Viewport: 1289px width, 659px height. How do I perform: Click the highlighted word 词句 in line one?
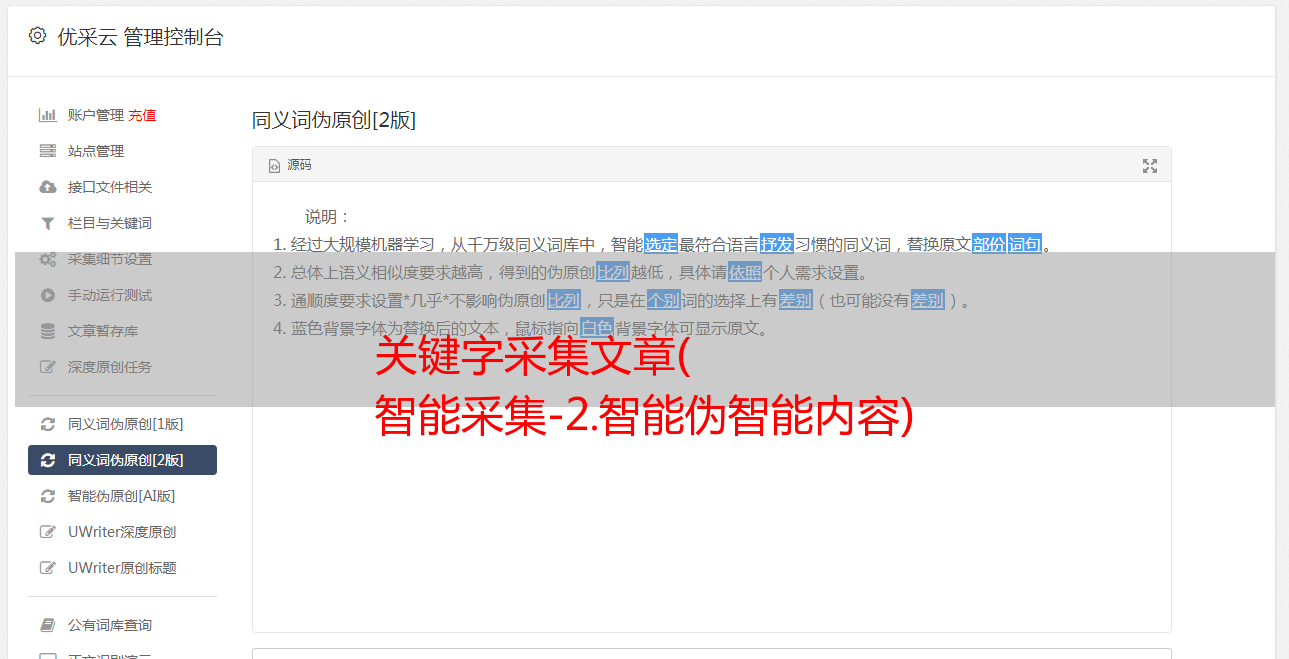coord(1025,244)
